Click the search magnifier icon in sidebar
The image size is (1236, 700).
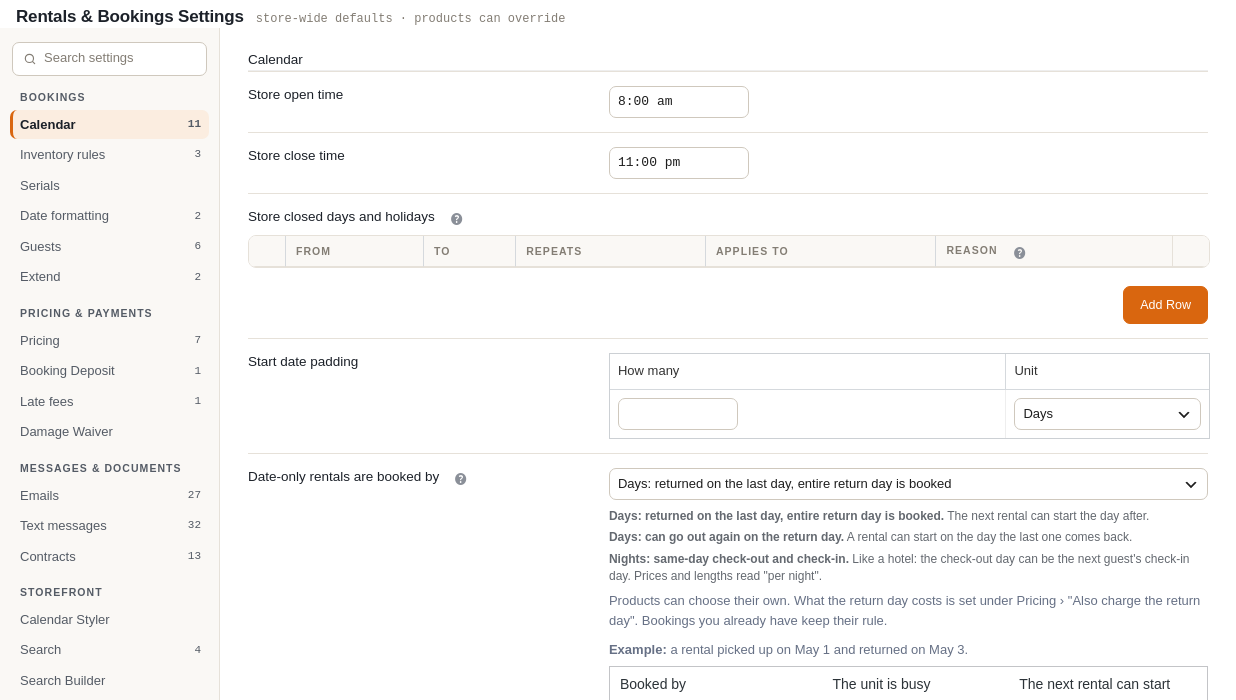coord(30,59)
